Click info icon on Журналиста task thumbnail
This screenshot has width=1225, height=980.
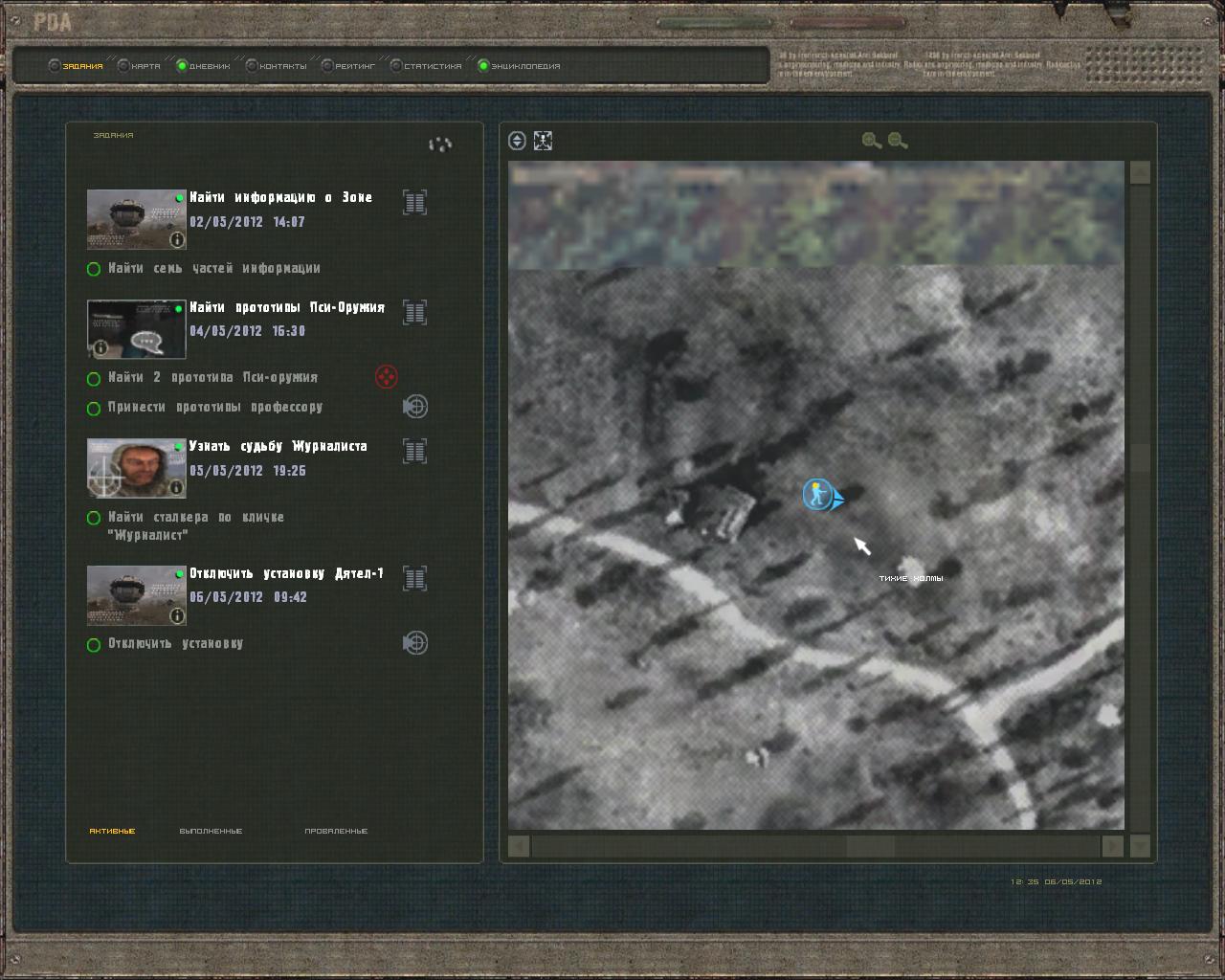(176, 488)
